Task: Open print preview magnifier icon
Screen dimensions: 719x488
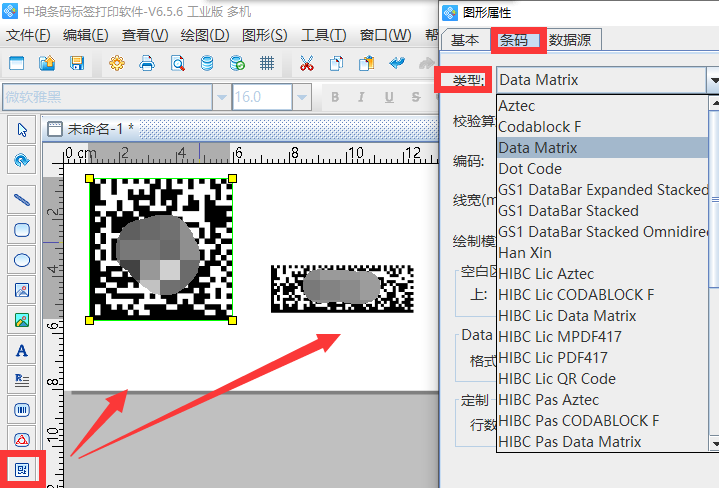Action: pyautogui.click(x=177, y=63)
